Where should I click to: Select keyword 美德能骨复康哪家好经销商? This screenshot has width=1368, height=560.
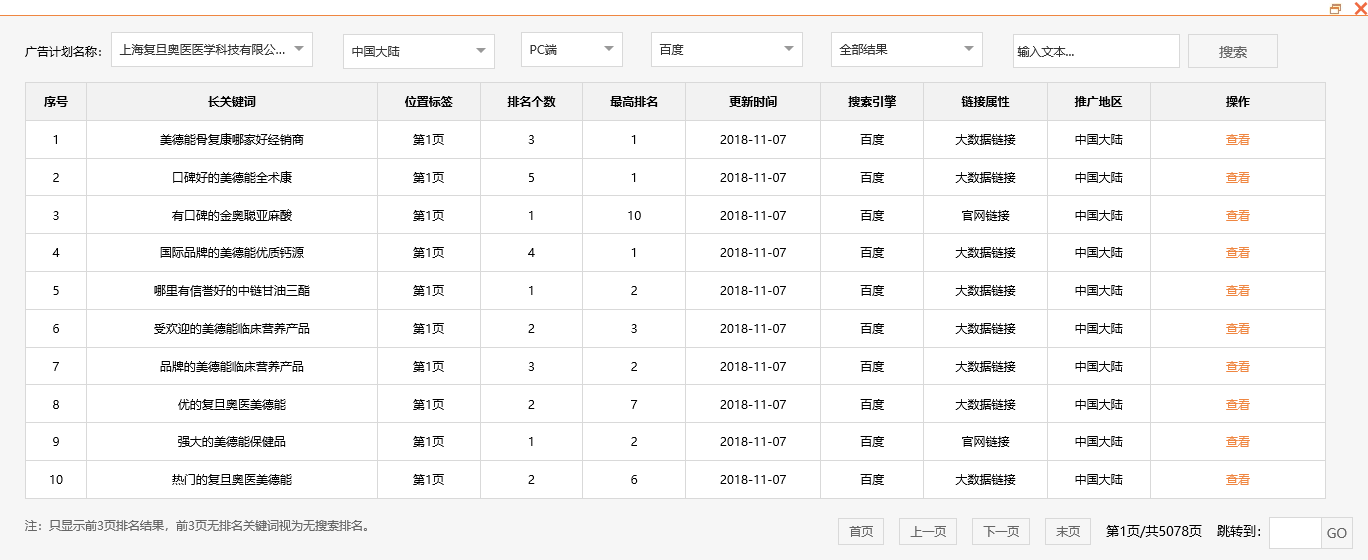click(x=232, y=140)
